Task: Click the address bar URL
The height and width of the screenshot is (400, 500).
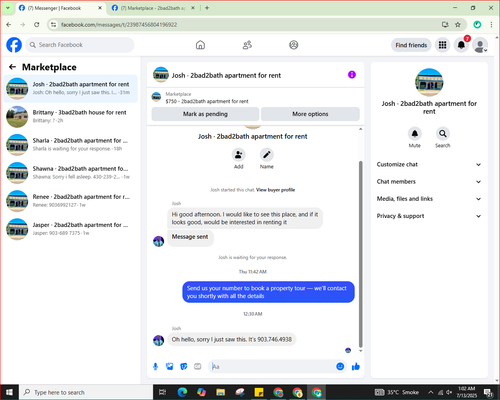Action: [119, 25]
